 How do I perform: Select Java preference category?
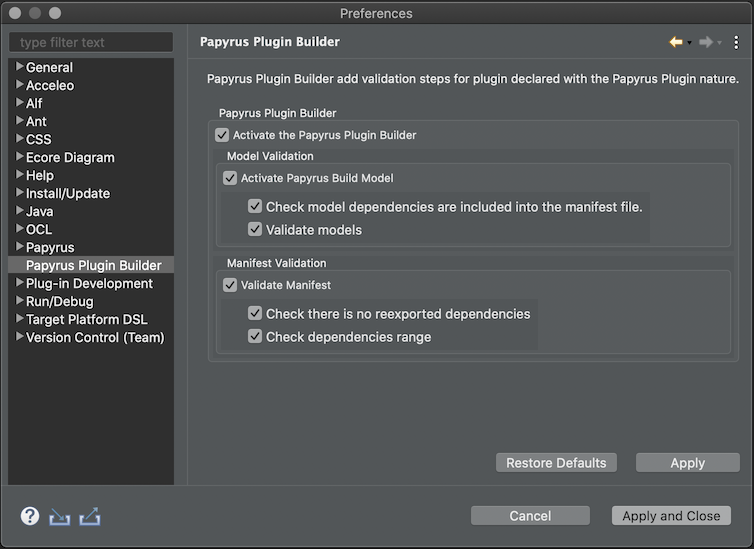(39, 212)
